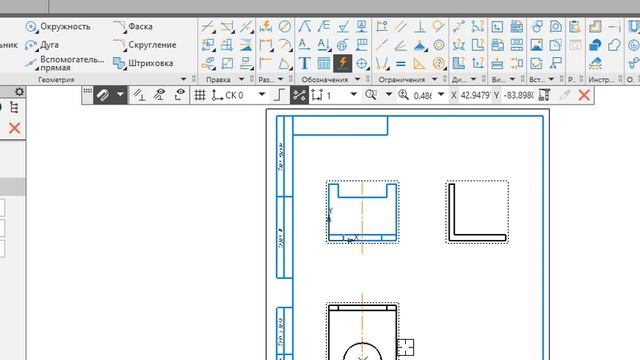
Task: Click the Правка group label
Action: point(218,80)
